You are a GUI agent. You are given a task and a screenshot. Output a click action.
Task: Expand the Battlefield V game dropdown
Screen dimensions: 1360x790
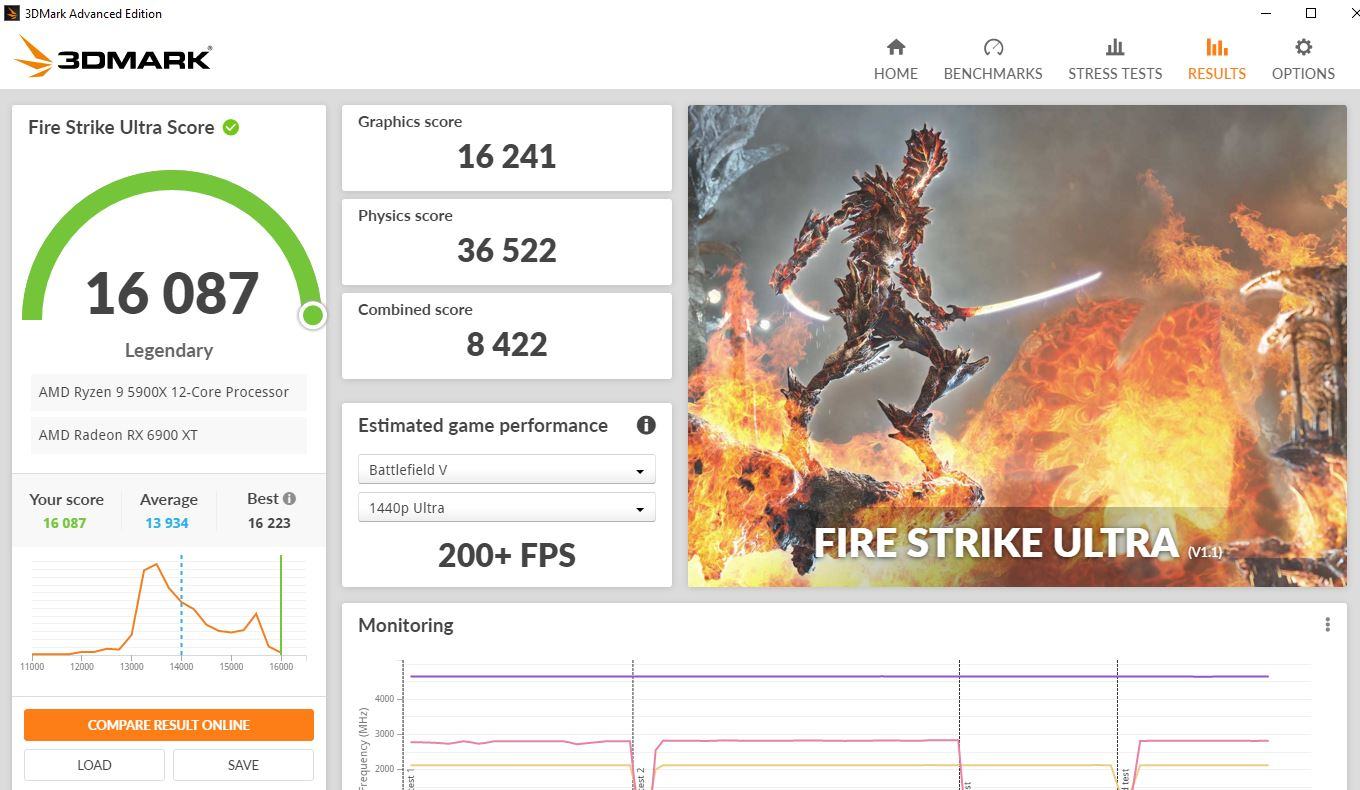tap(506, 470)
